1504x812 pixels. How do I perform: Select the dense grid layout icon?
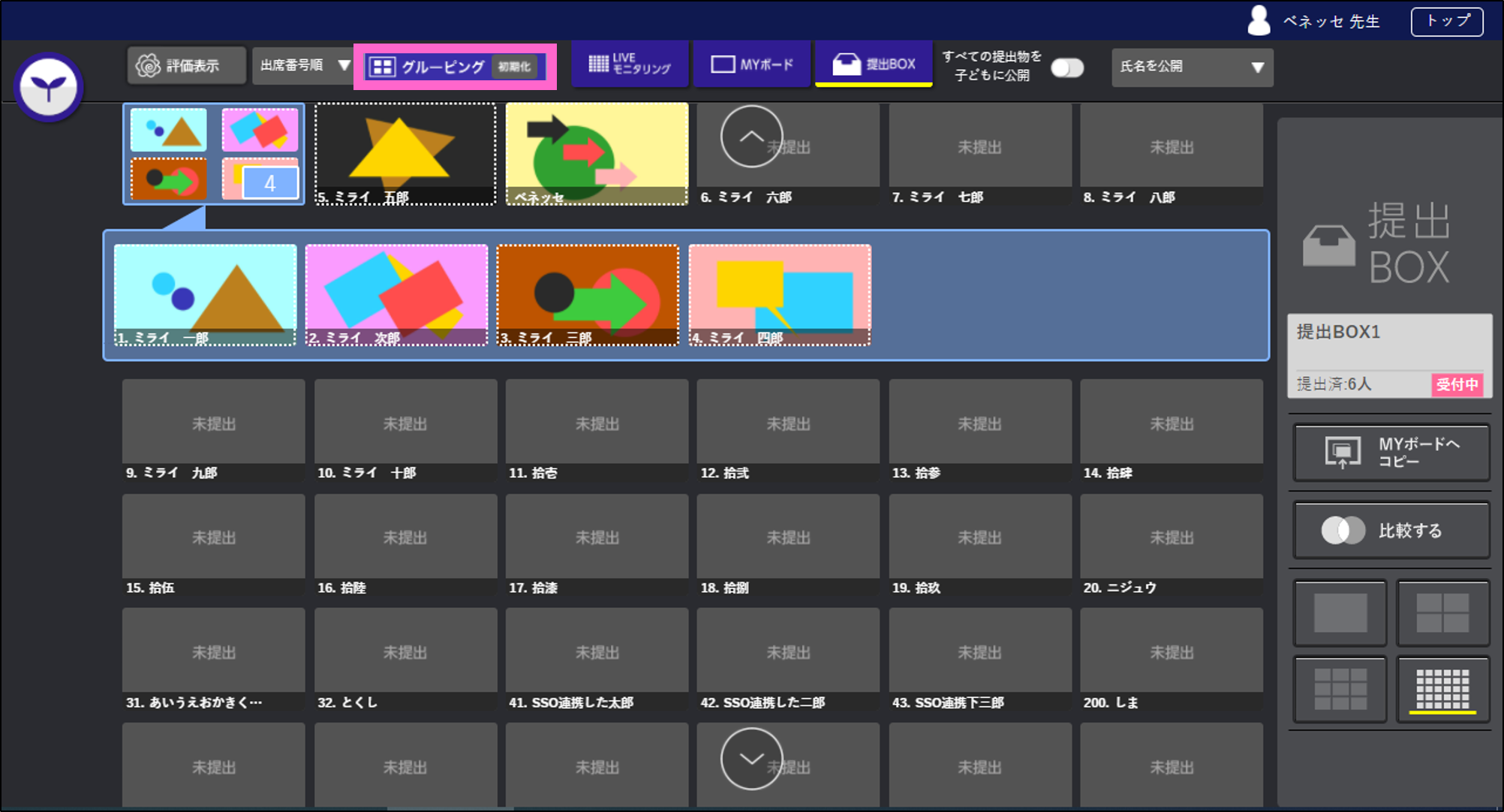(1442, 689)
